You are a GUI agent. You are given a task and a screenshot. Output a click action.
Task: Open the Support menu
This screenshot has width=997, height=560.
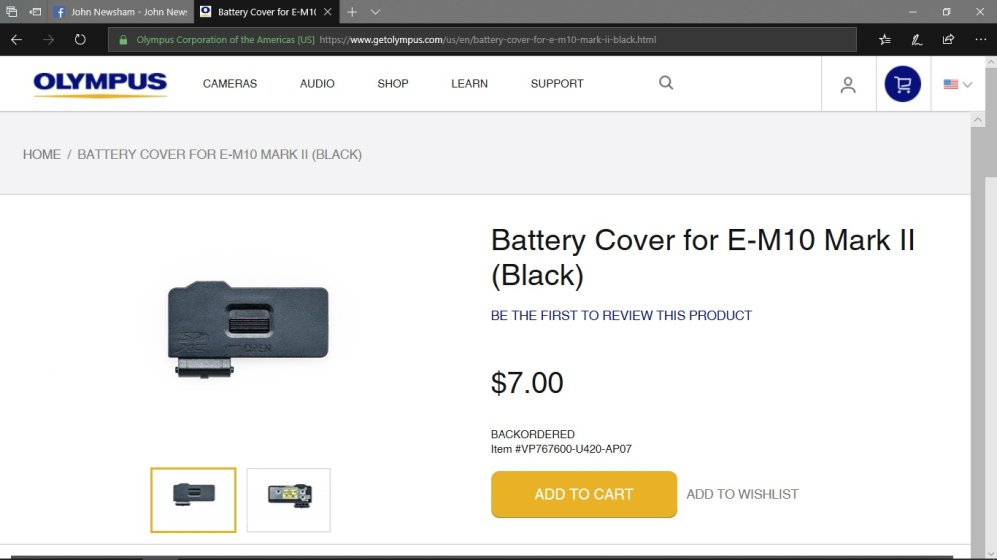pos(557,83)
